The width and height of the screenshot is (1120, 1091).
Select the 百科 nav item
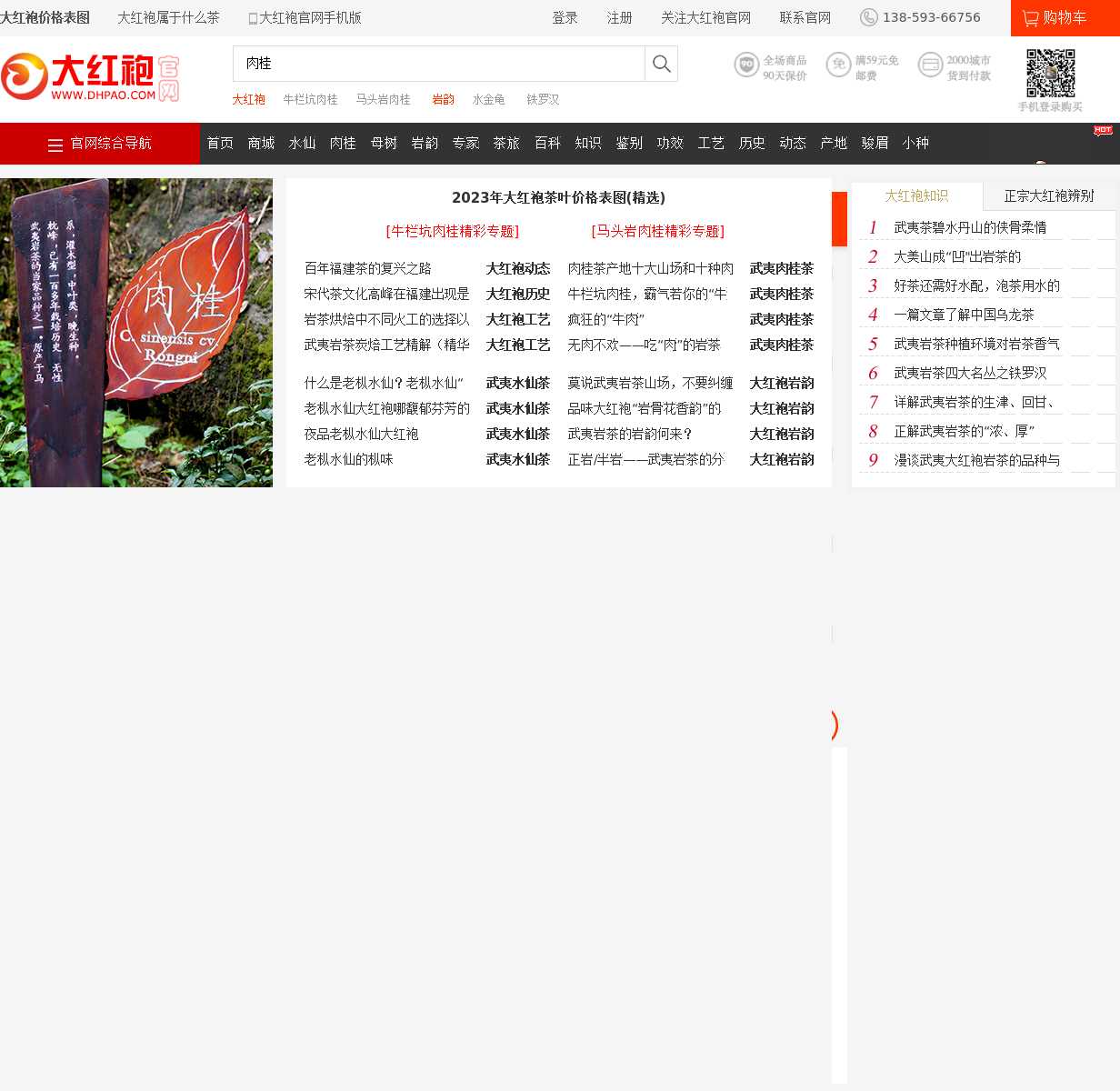coord(547,144)
